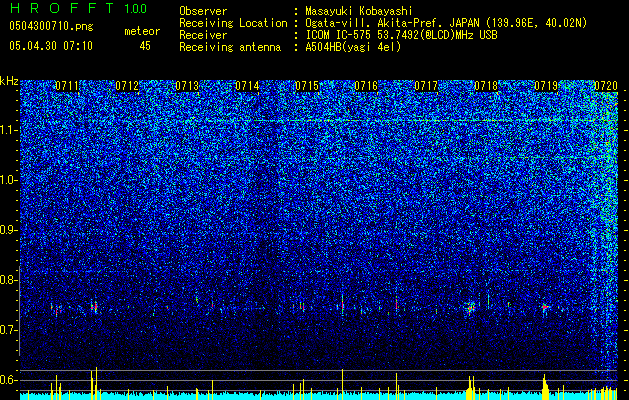This screenshot has width=629, height=400.
Task: Click the antenna text A504HB(yagi 4el)
Action: pos(353,47)
